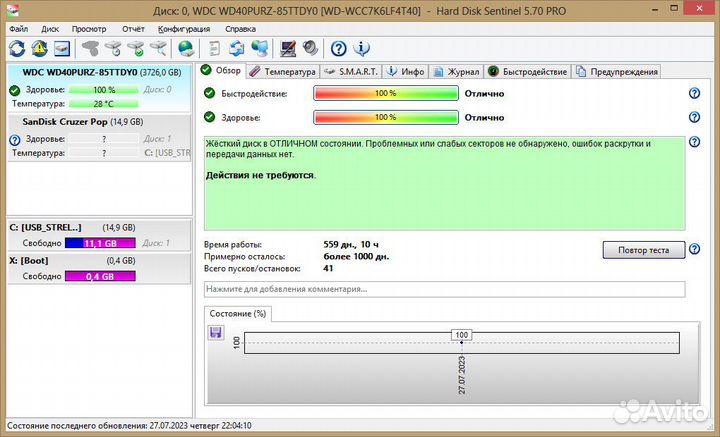Click the floppy disk save icon above chart
Image resolution: width=720 pixels, height=437 pixels.
point(215,333)
